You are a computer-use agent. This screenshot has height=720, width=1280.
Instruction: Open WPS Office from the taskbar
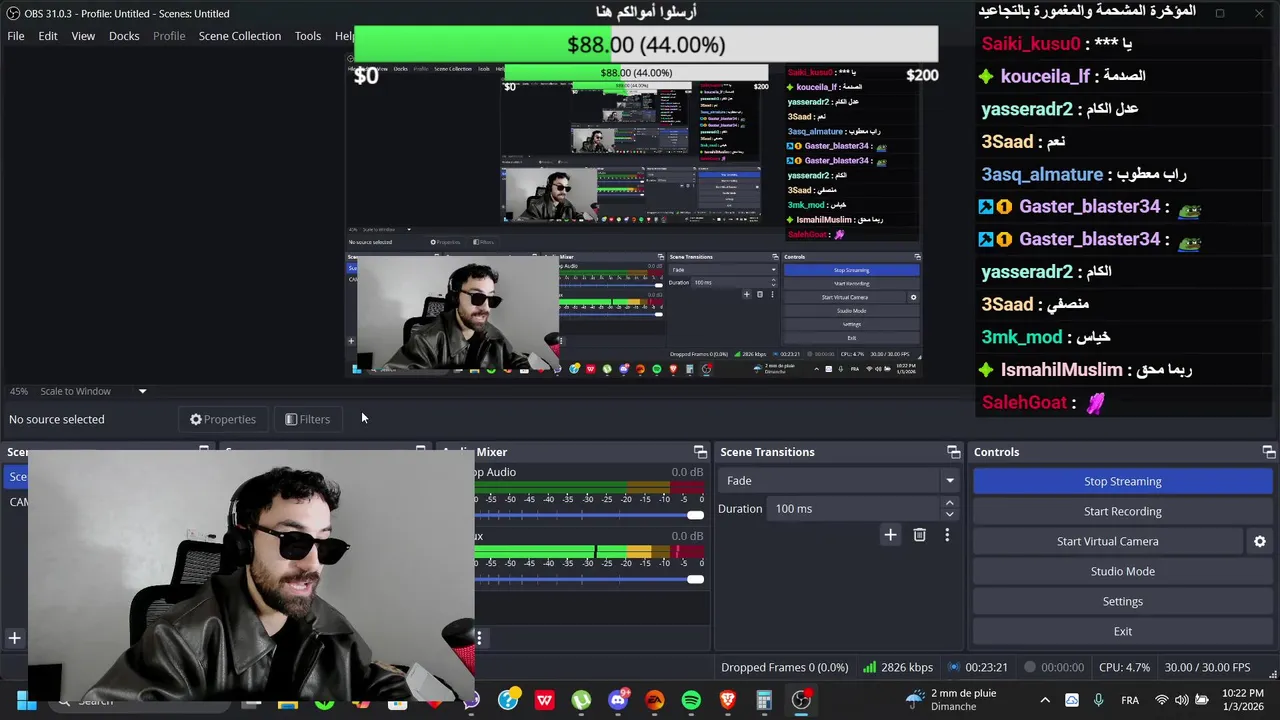click(545, 700)
